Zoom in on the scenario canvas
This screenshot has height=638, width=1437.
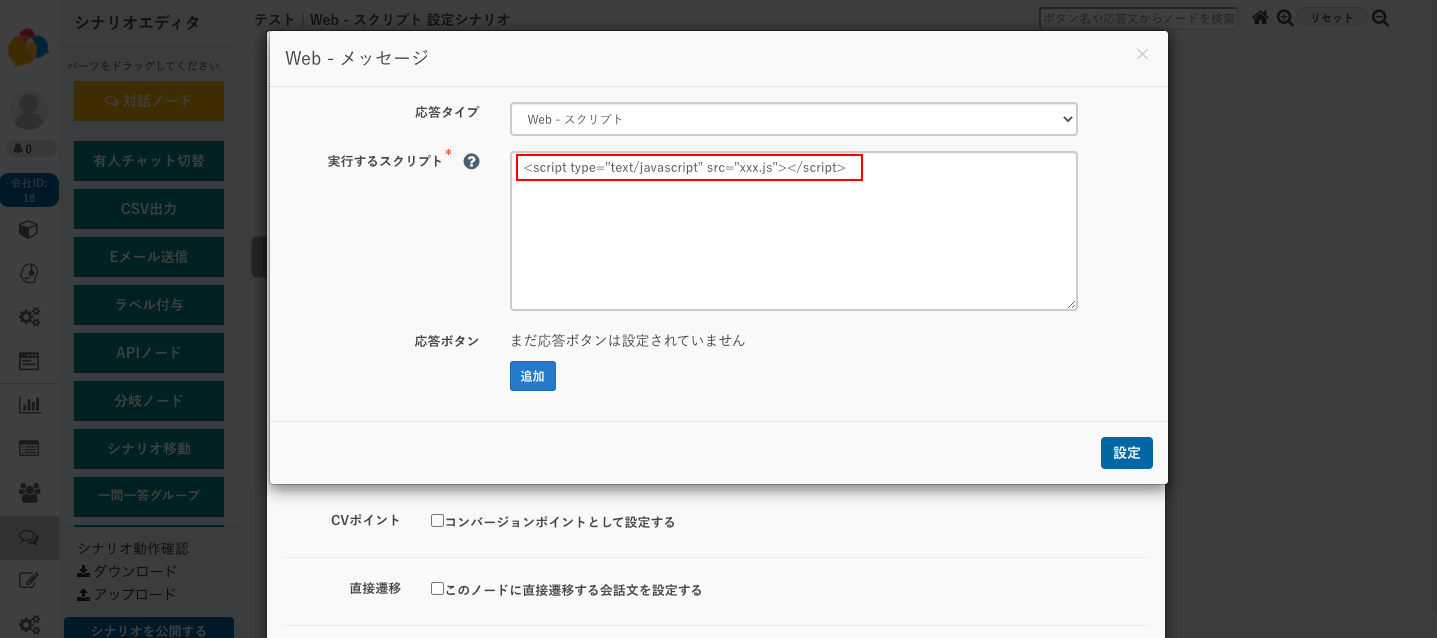tap(1285, 18)
